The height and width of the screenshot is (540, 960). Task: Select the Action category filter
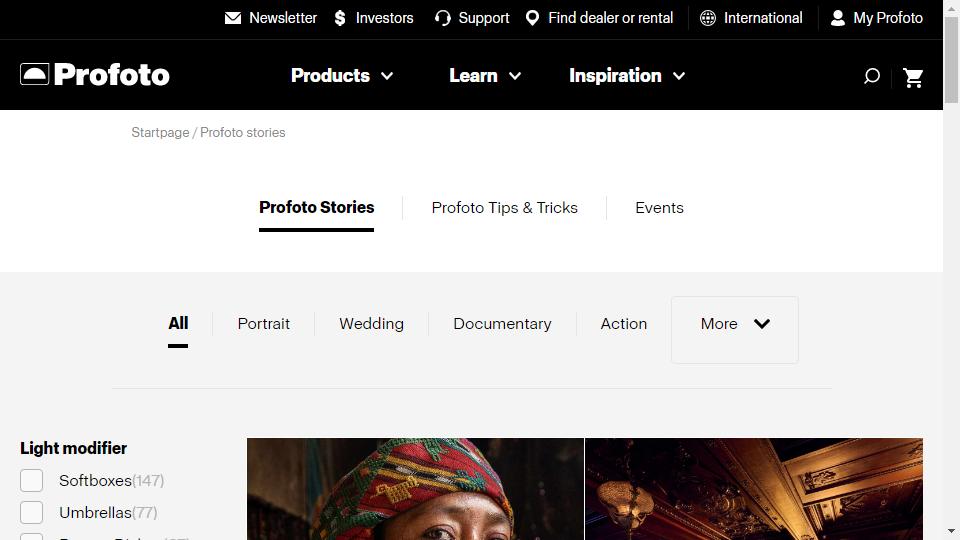tap(623, 323)
